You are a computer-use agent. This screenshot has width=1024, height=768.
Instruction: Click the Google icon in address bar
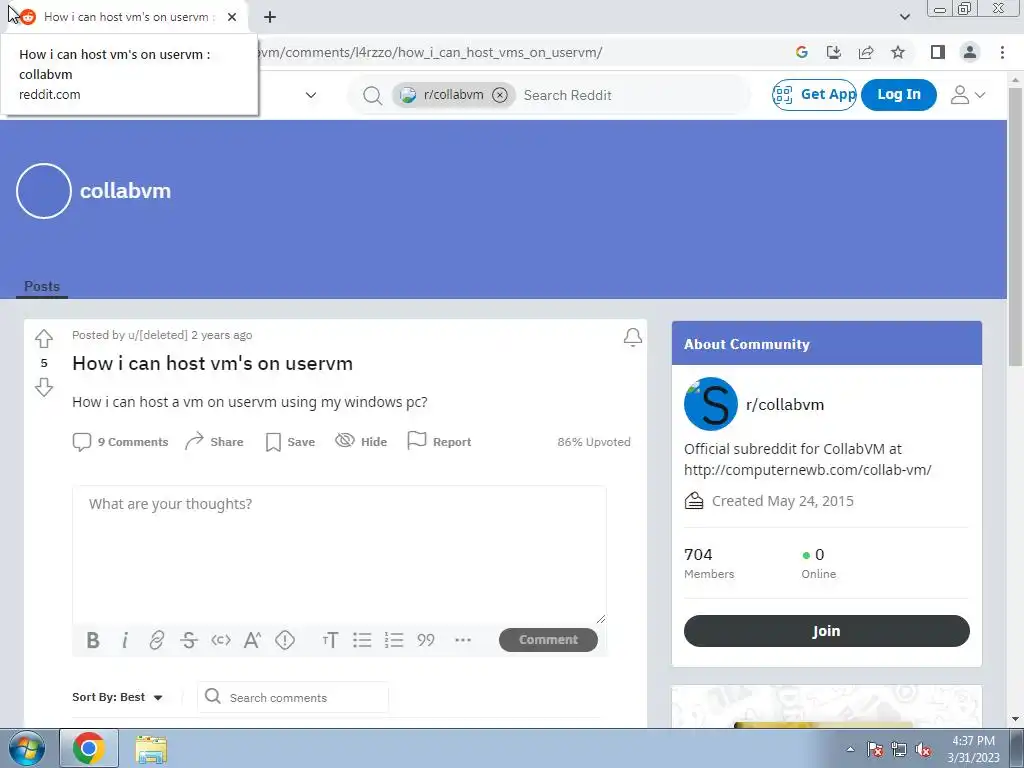click(801, 52)
